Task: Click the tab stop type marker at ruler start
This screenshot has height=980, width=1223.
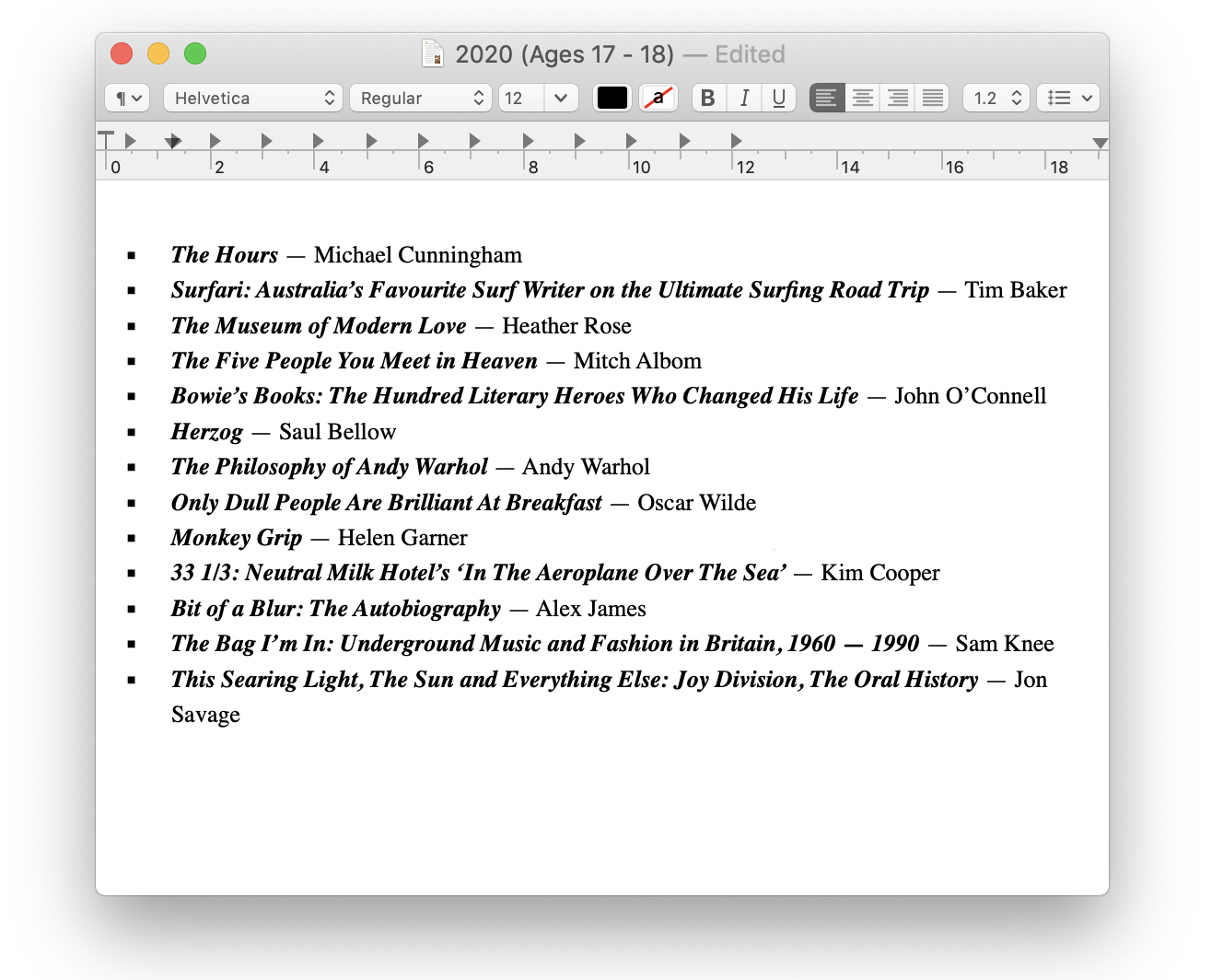Action: coord(106,140)
